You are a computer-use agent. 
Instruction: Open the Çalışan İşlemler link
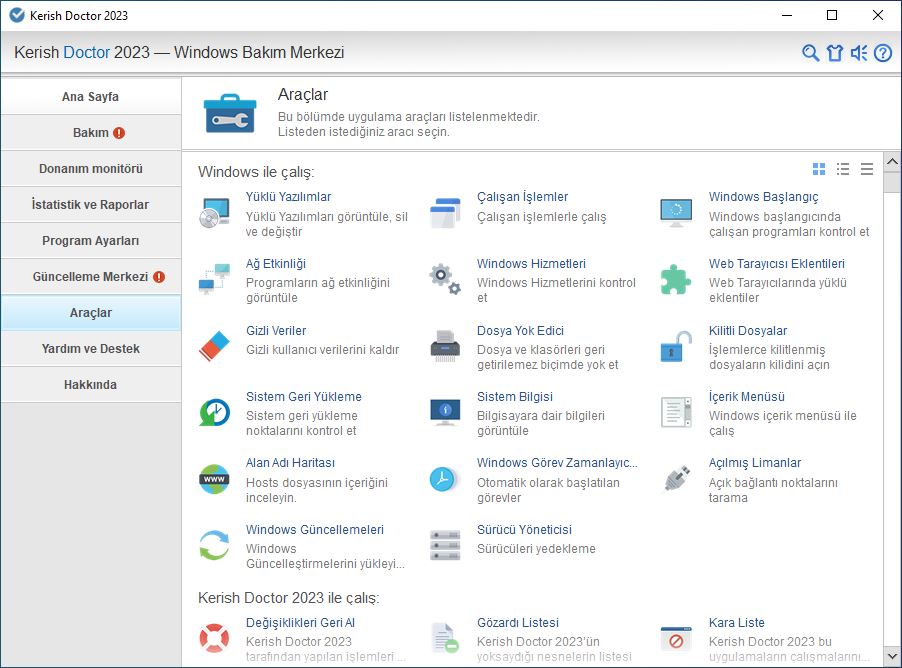click(x=522, y=197)
